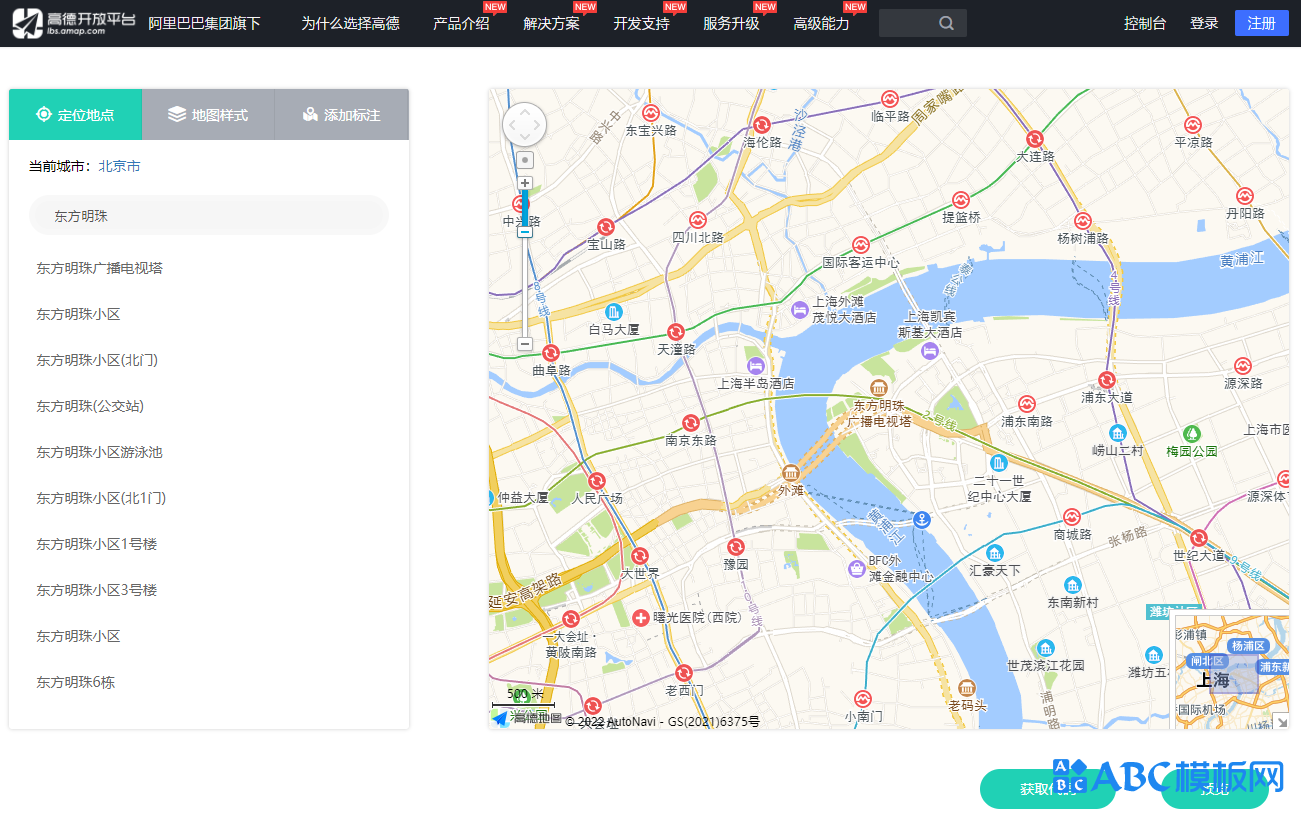Click the 商城路 metro station icon
The height and width of the screenshot is (819, 1301).
(1071, 517)
